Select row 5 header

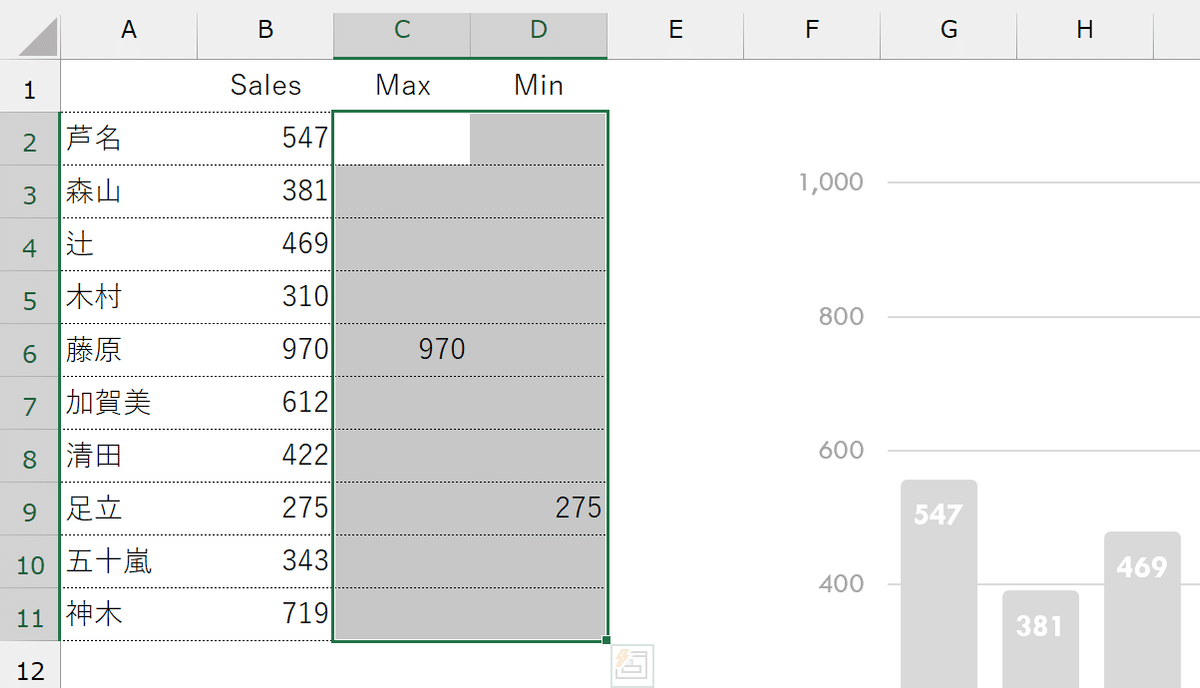30,298
